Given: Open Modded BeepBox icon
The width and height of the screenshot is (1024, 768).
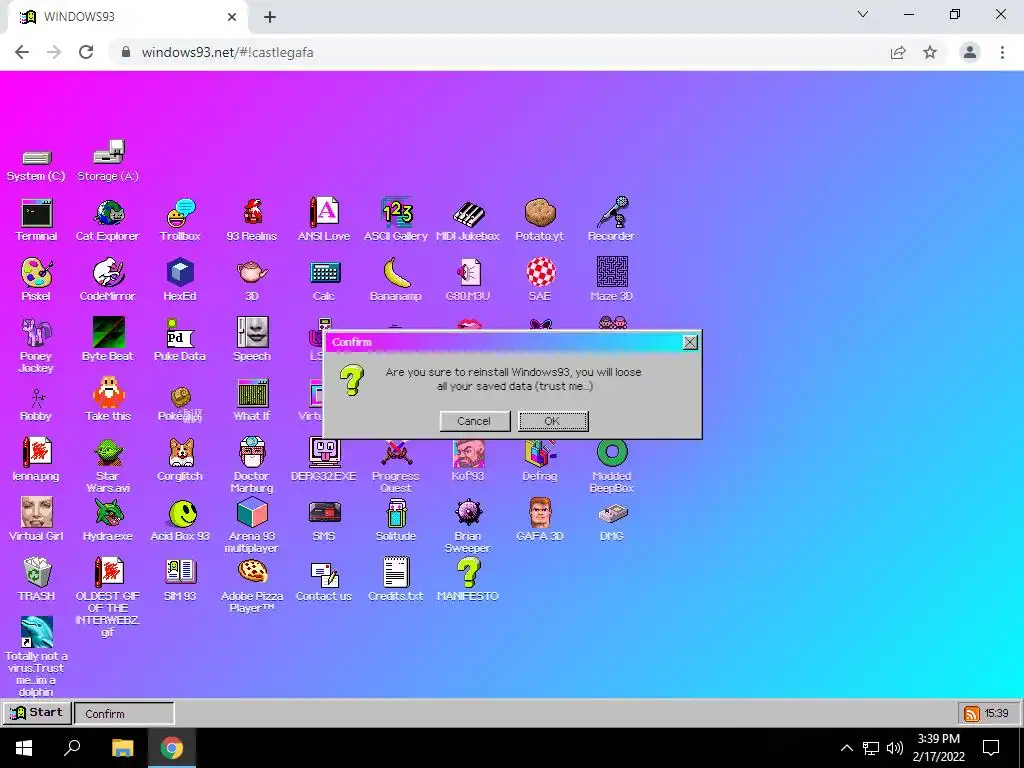Looking at the screenshot, I should tap(612, 453).
